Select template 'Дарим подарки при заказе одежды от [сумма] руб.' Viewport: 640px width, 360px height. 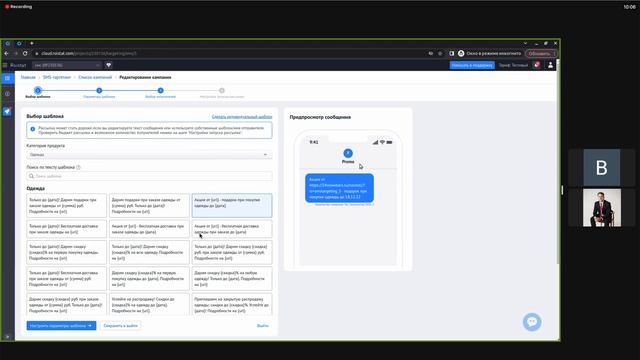(149, 206)
